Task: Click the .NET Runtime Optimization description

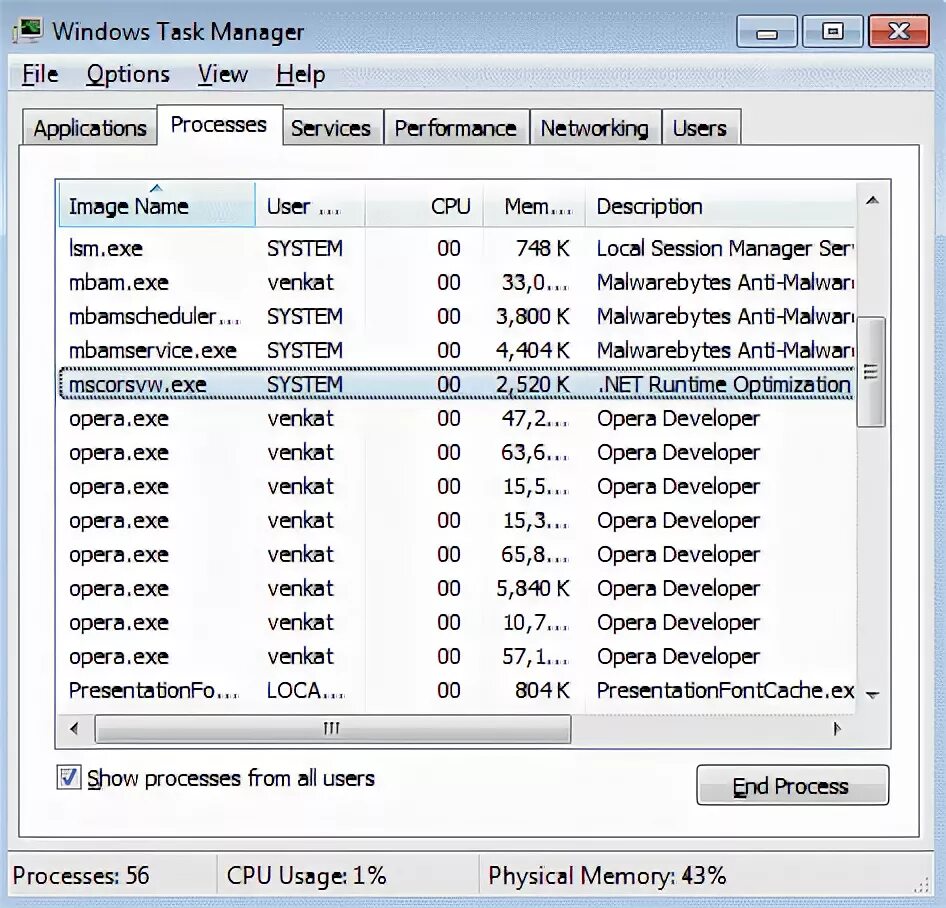Action: 725,384
